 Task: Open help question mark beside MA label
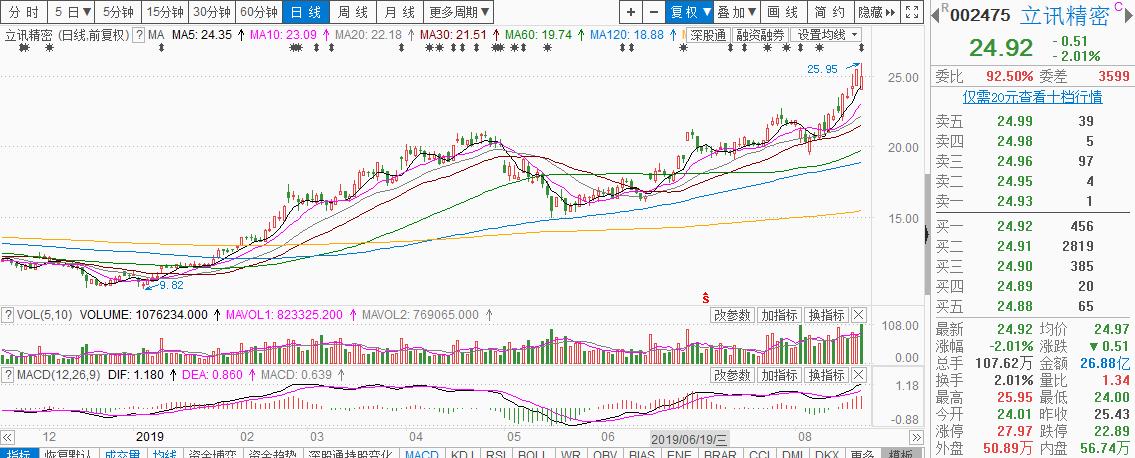tap(138, 35)
